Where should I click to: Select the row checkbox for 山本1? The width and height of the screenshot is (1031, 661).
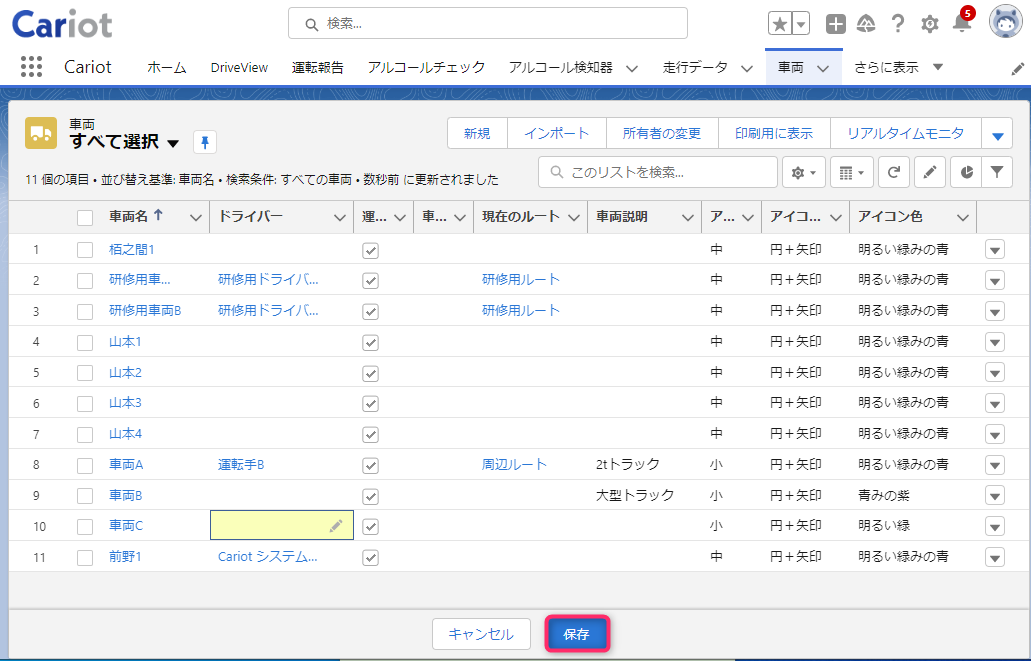(x=85, y=342)
